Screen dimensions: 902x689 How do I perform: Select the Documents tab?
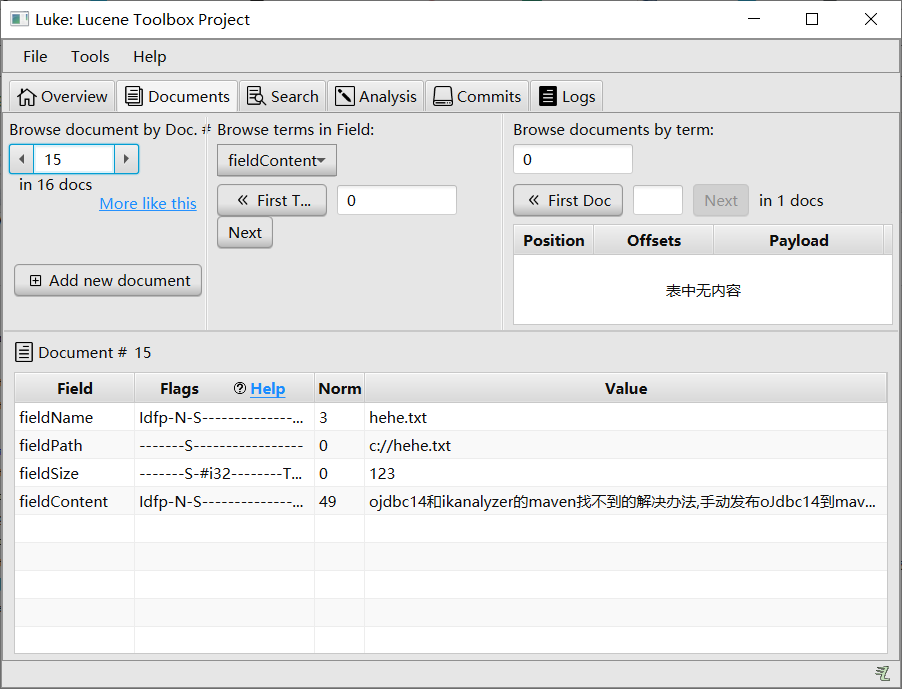point(177,96)
